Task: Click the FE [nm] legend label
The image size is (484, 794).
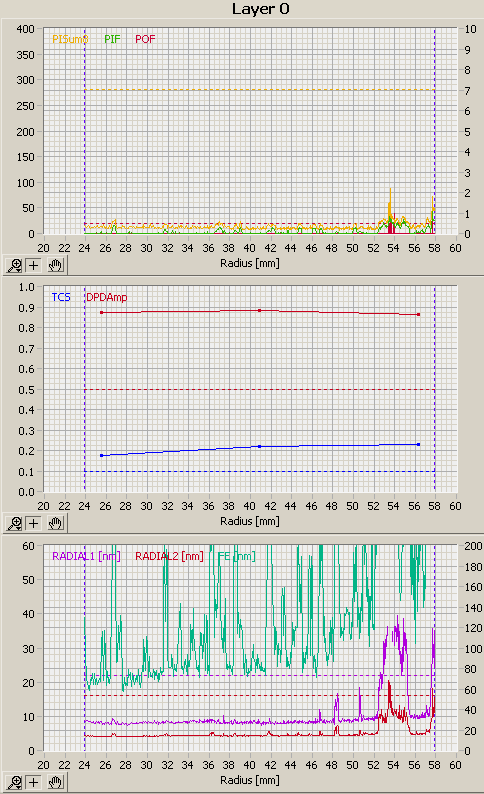Action: pos(236,557)
